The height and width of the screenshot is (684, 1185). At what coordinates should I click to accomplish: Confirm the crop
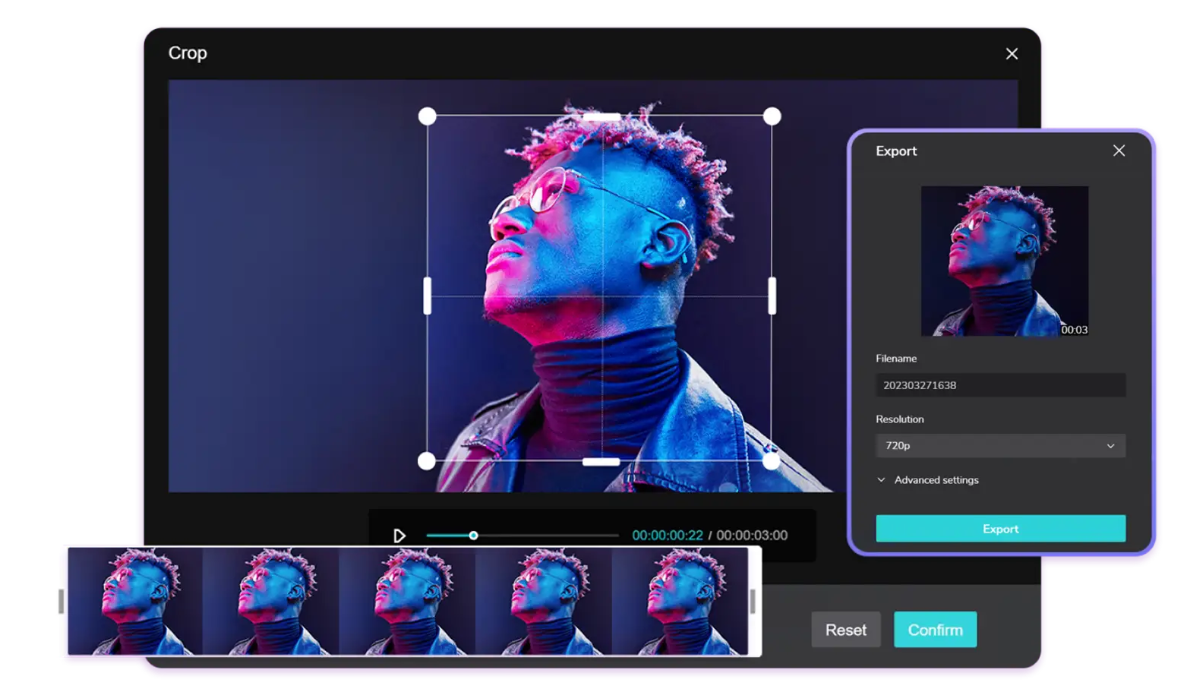935,630
